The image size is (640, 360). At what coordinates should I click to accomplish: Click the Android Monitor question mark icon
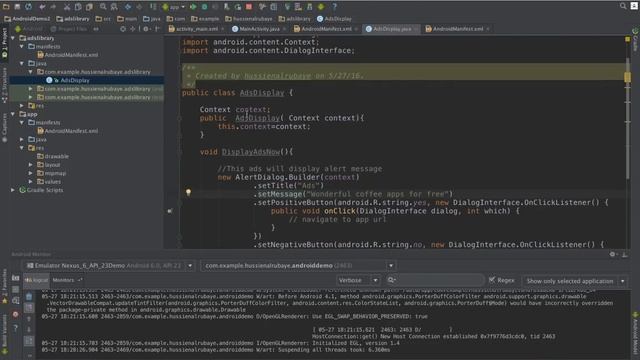16,328
